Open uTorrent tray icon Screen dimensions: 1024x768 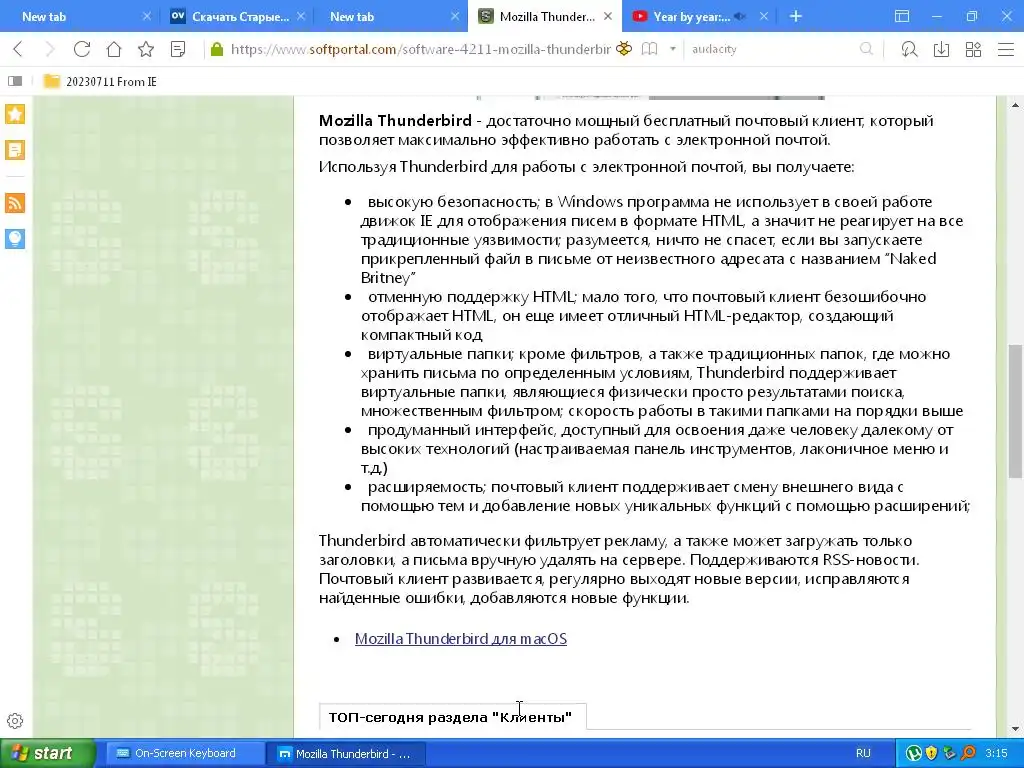click(914, 753)
